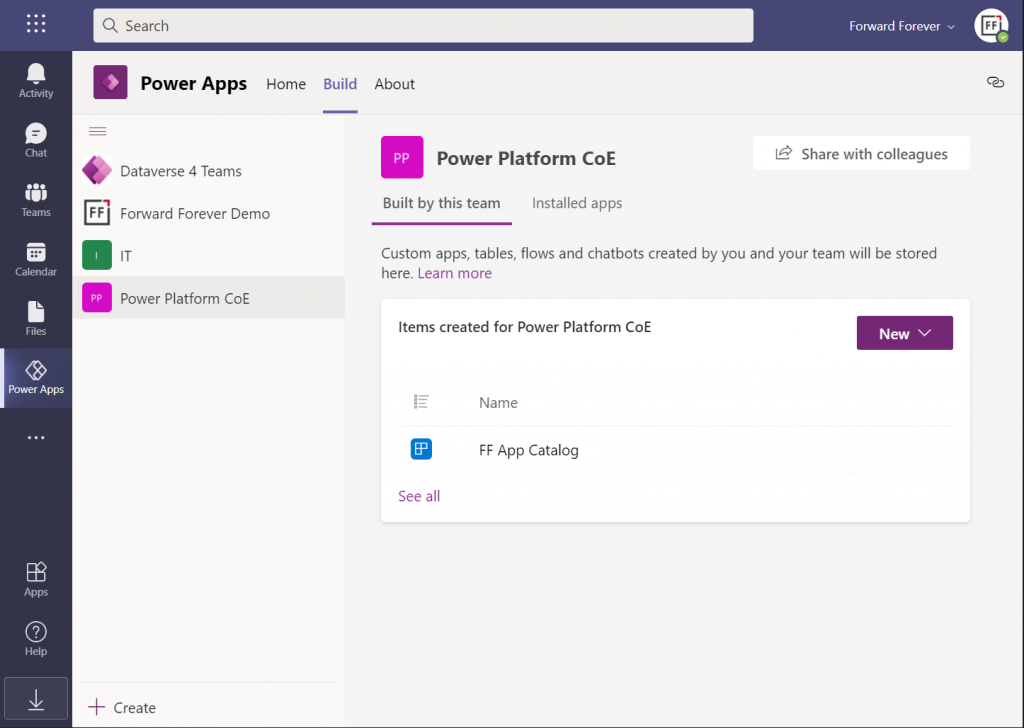Click the download desktop app button
Viewport: 1024px width, 728px height.
36,699
